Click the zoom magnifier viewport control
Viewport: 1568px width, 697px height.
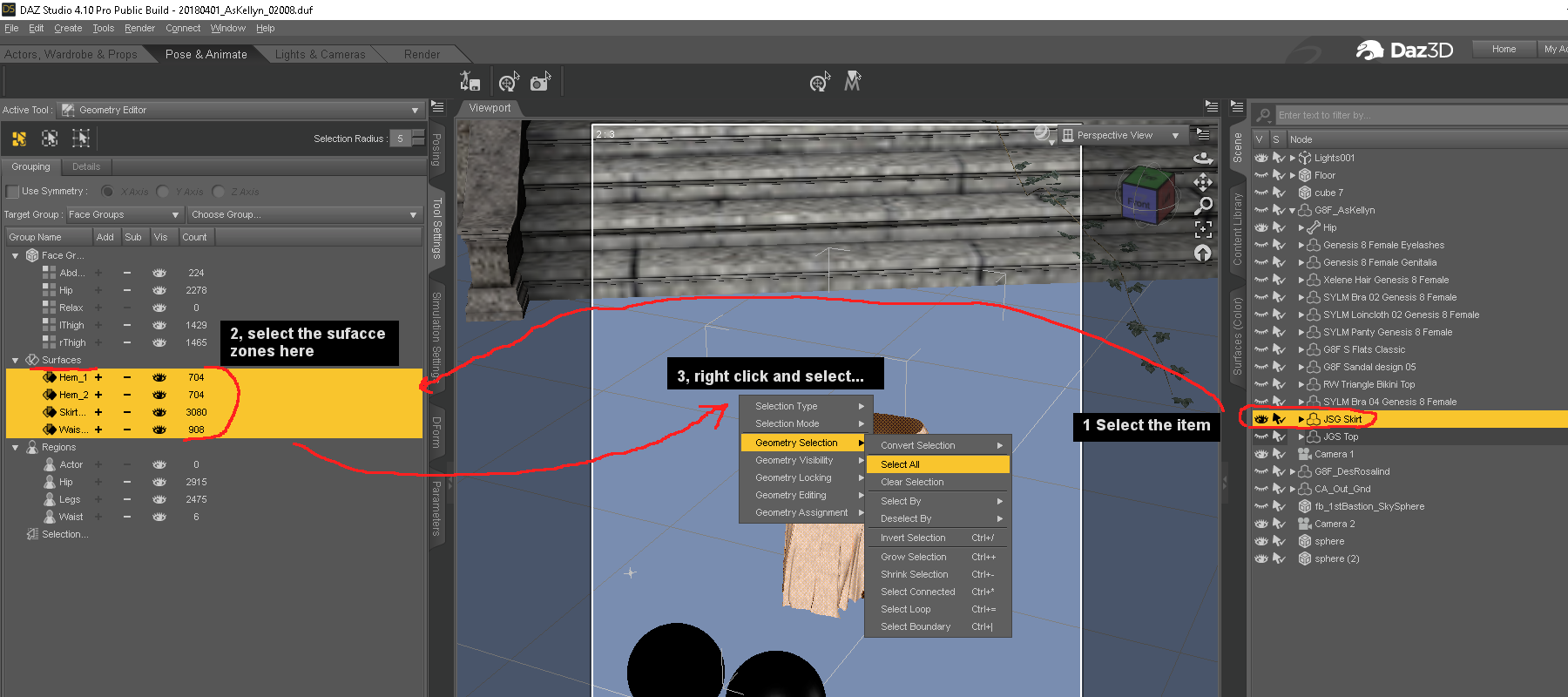[x=1203, y=206]
